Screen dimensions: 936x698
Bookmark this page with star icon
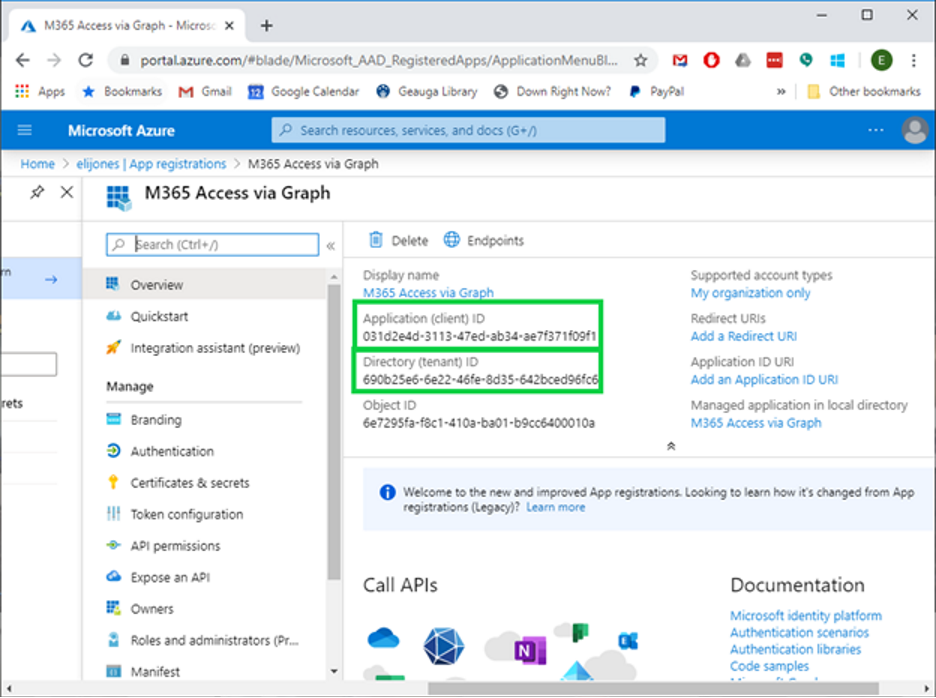641,60
